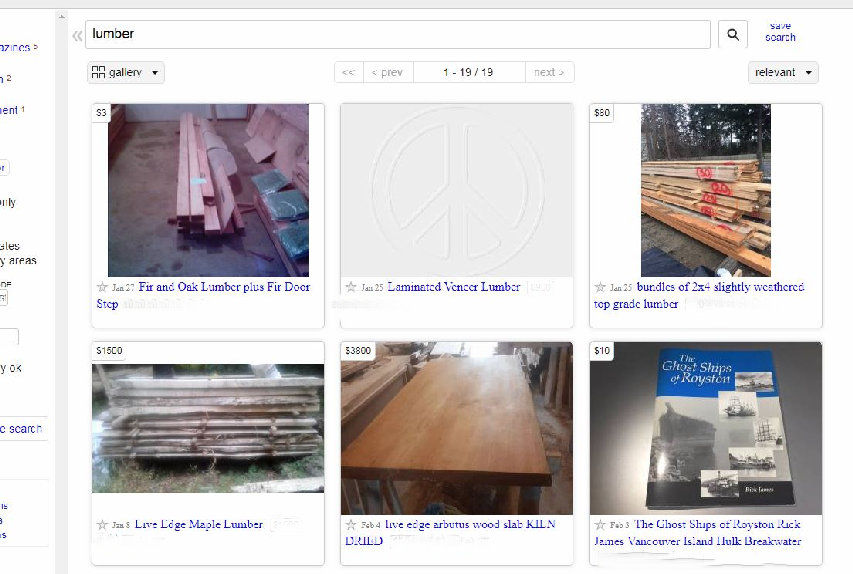
Task: Favorite the bundles of 2x4 listing
Action: (x=600, y=287)
